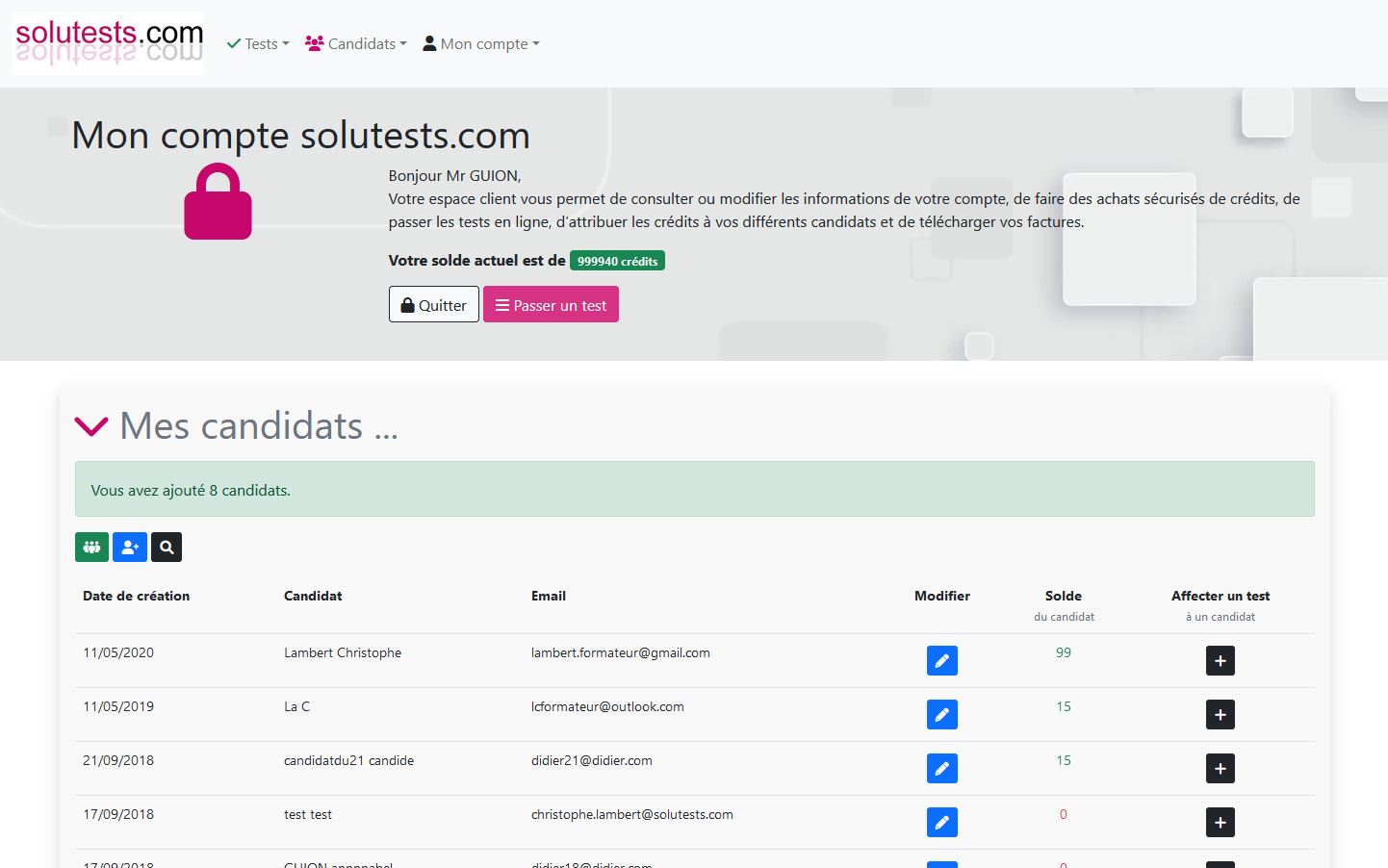This screenshot has height=868, width=1388.
Task: Click the Affecter un test column header
Action: [1221, 596]
